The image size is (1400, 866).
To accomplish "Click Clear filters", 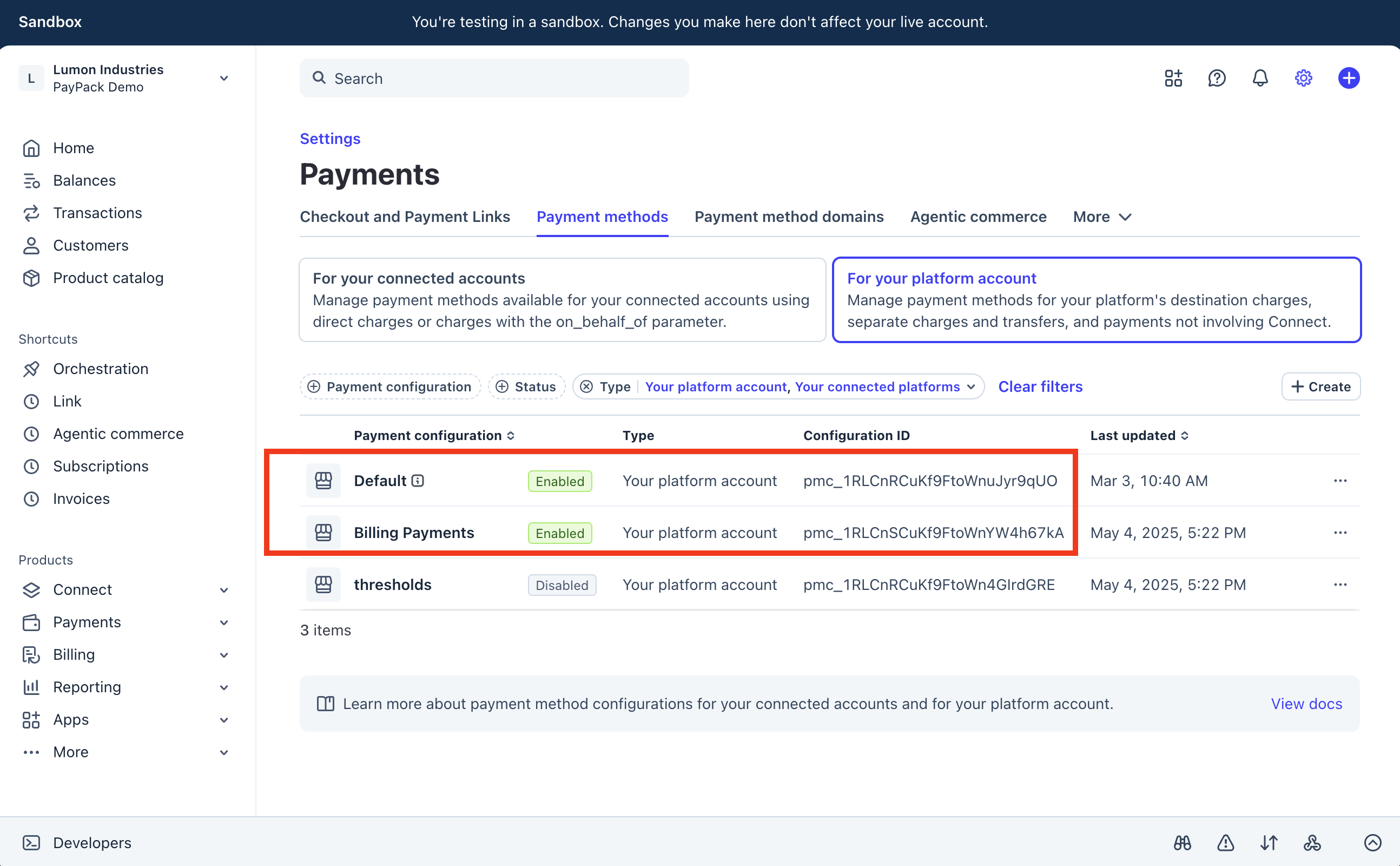I will (x=1040, y=386).
